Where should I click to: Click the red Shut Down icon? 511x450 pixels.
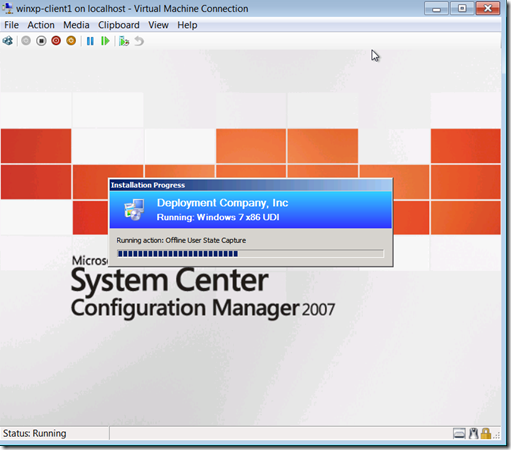click(56, 41)
